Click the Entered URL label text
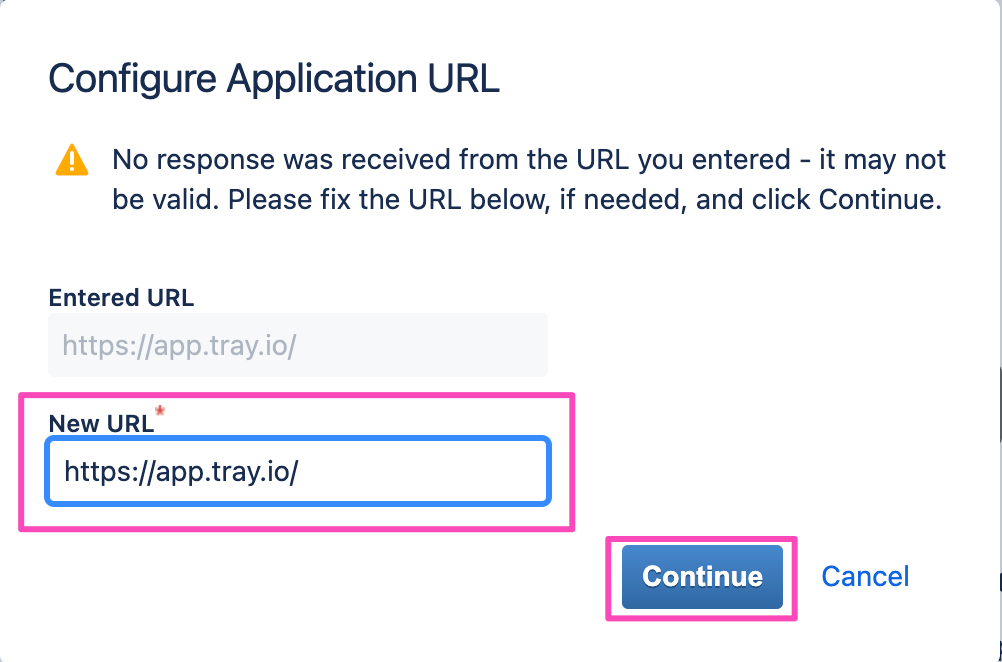 tap(121, 298)
